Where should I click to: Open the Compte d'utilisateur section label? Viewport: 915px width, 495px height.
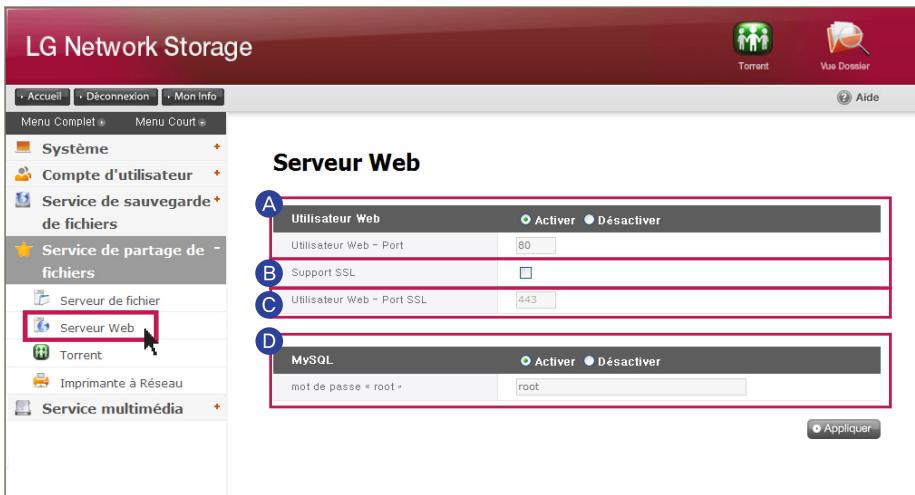pyautogui.click(x=117, y=175)
